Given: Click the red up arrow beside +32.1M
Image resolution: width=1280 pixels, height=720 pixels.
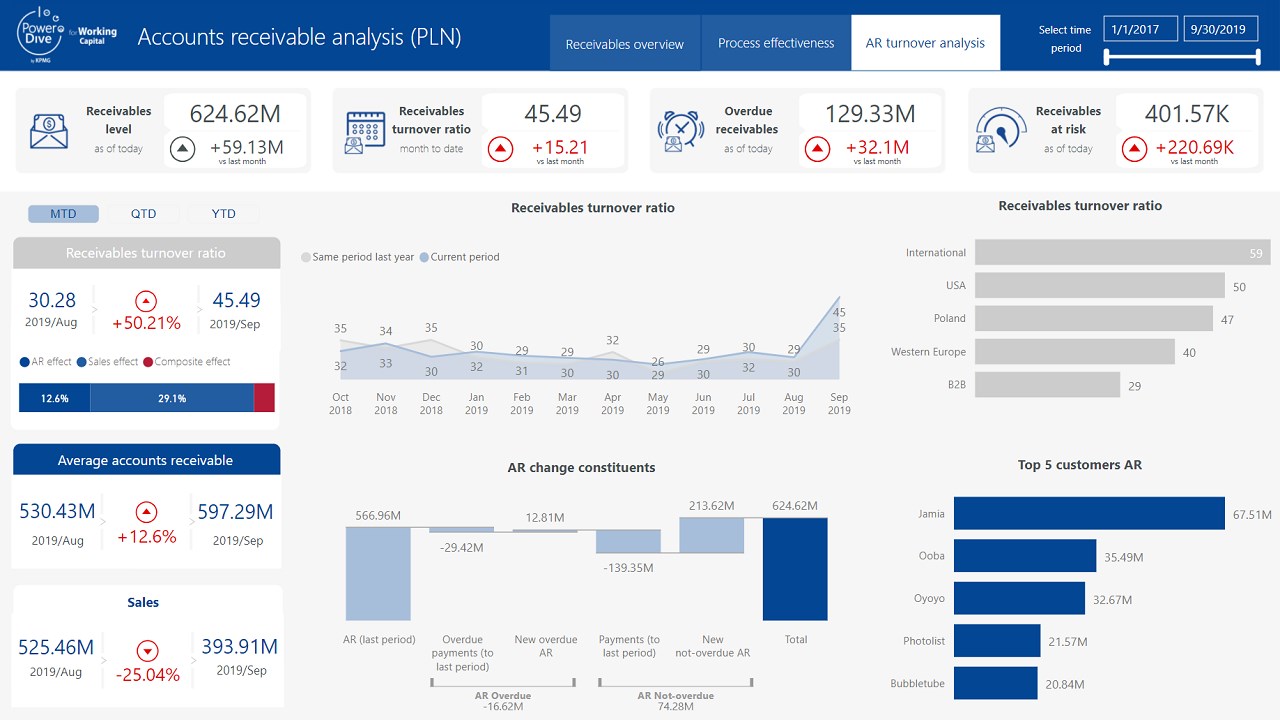Looking at the screenshot, I should point(817,150).
